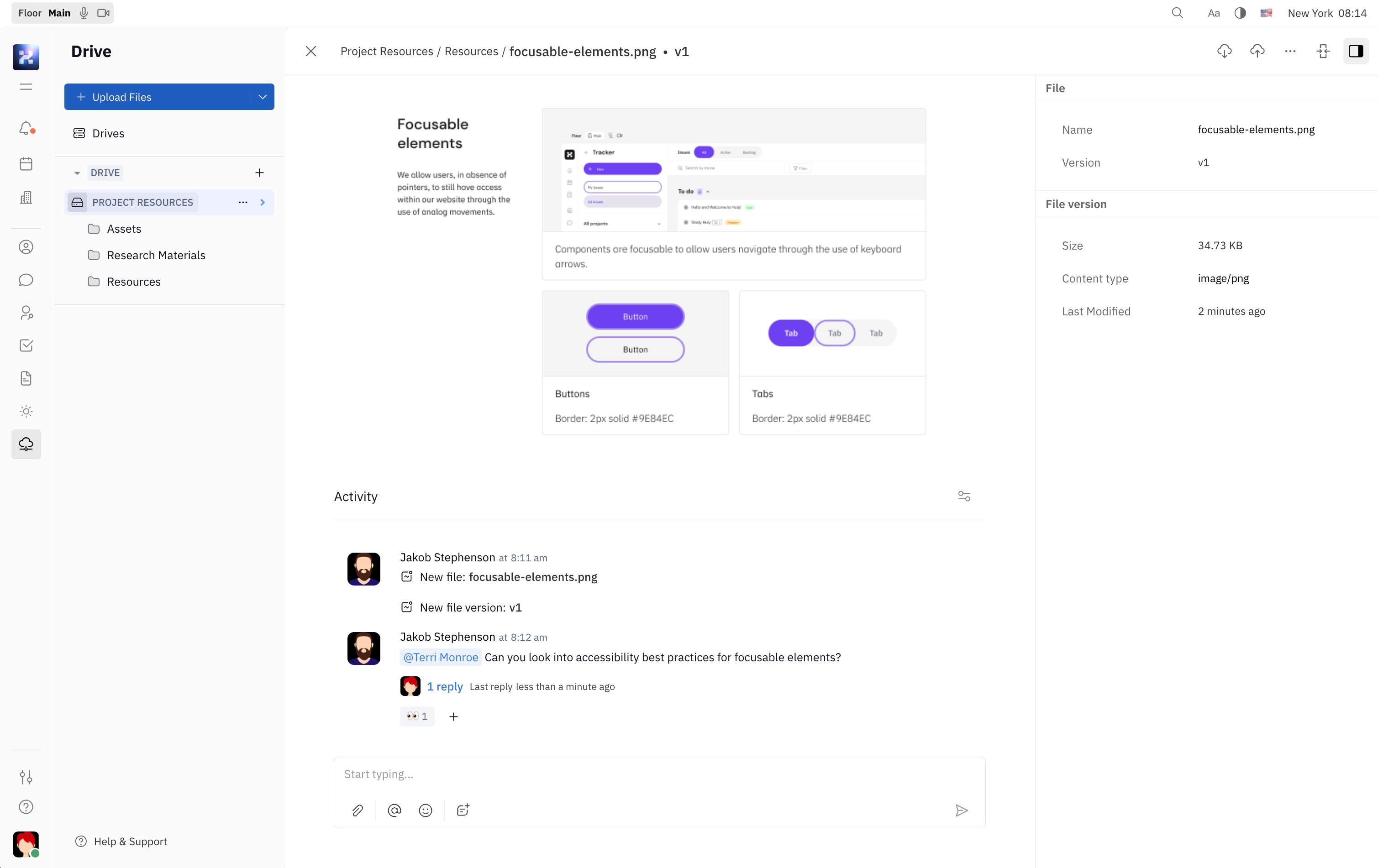
Task: Select the Assets folder tree item
Action: click(x=124, y=228)
